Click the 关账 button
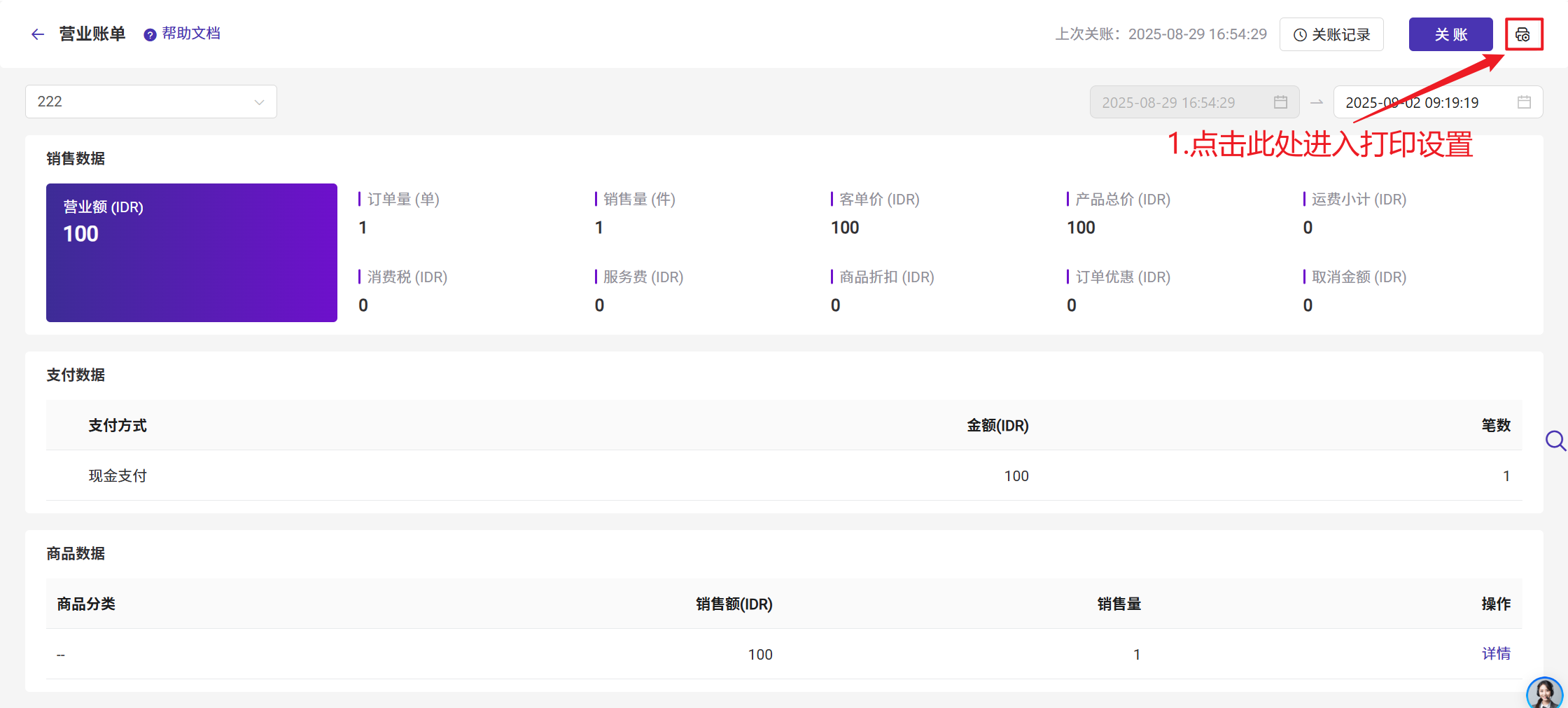 pos(1450,34)
